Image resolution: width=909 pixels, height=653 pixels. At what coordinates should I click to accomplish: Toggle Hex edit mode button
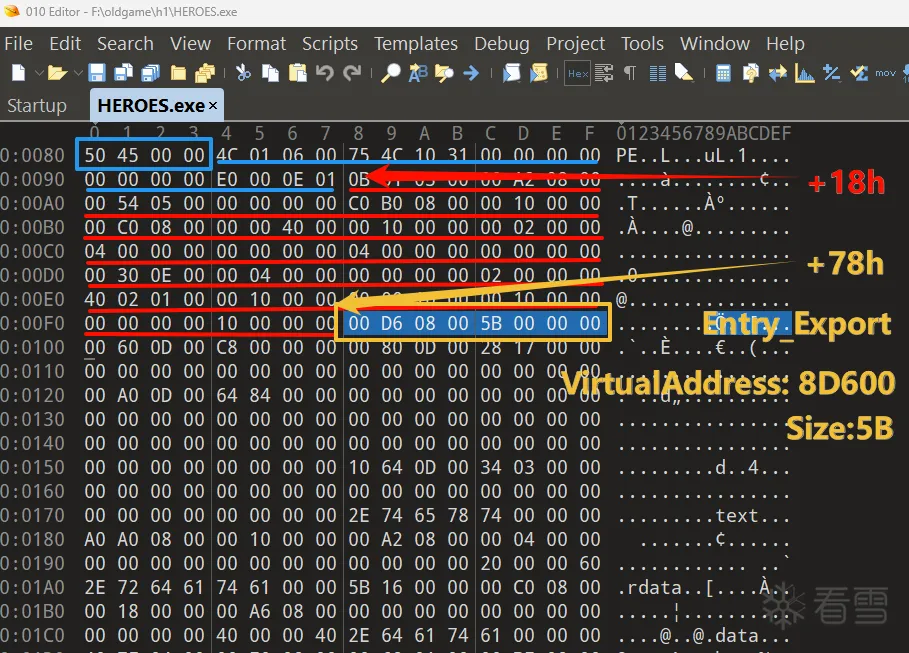577,73
